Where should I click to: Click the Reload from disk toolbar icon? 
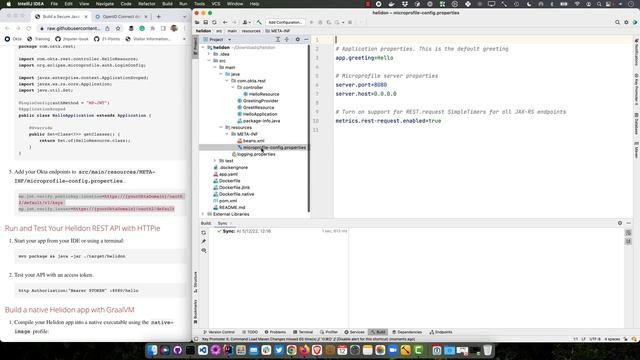pos(214,22)
